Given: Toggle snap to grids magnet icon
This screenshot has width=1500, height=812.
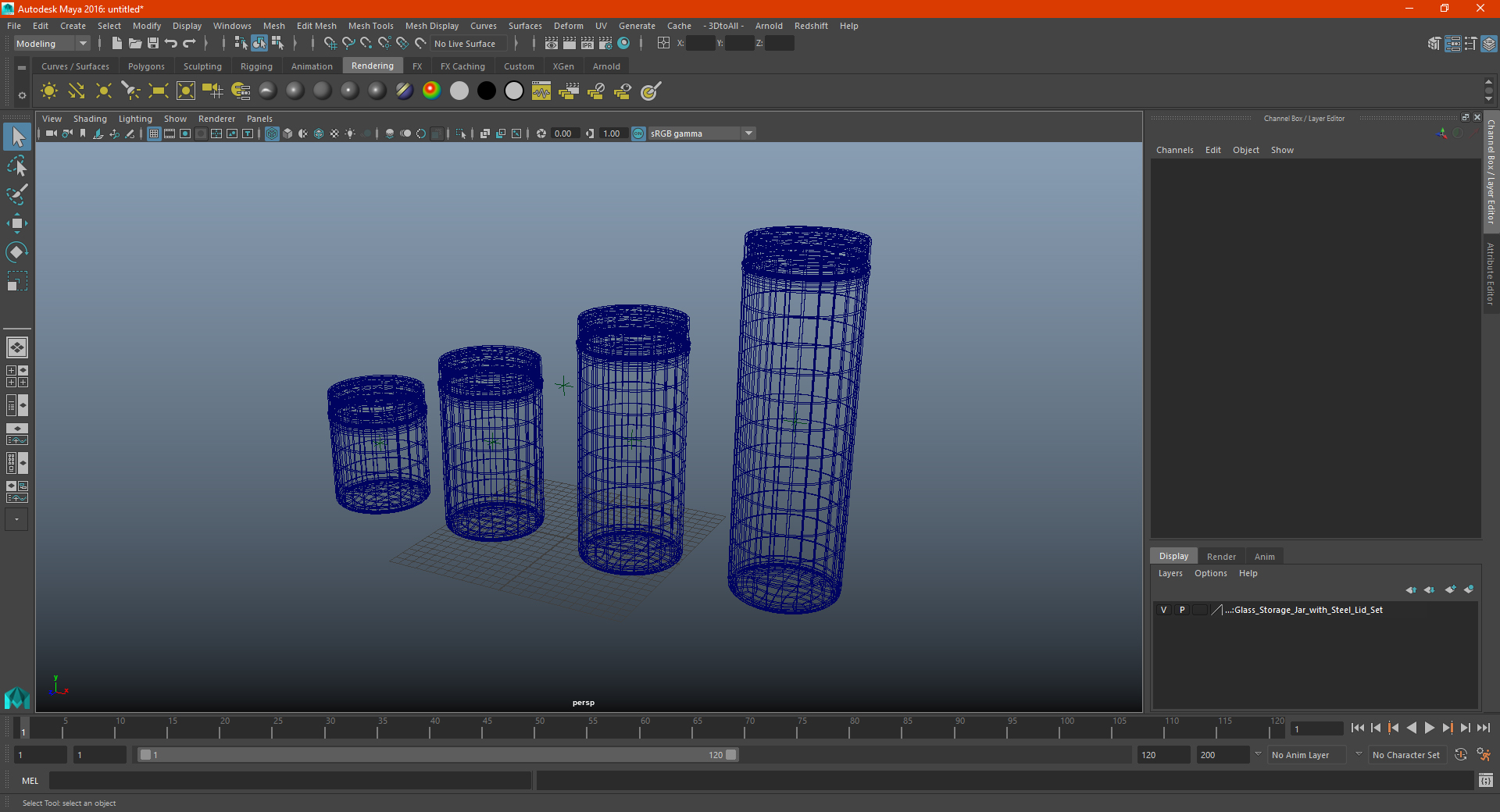Looking at the screenshot, I should pos(330,43).
